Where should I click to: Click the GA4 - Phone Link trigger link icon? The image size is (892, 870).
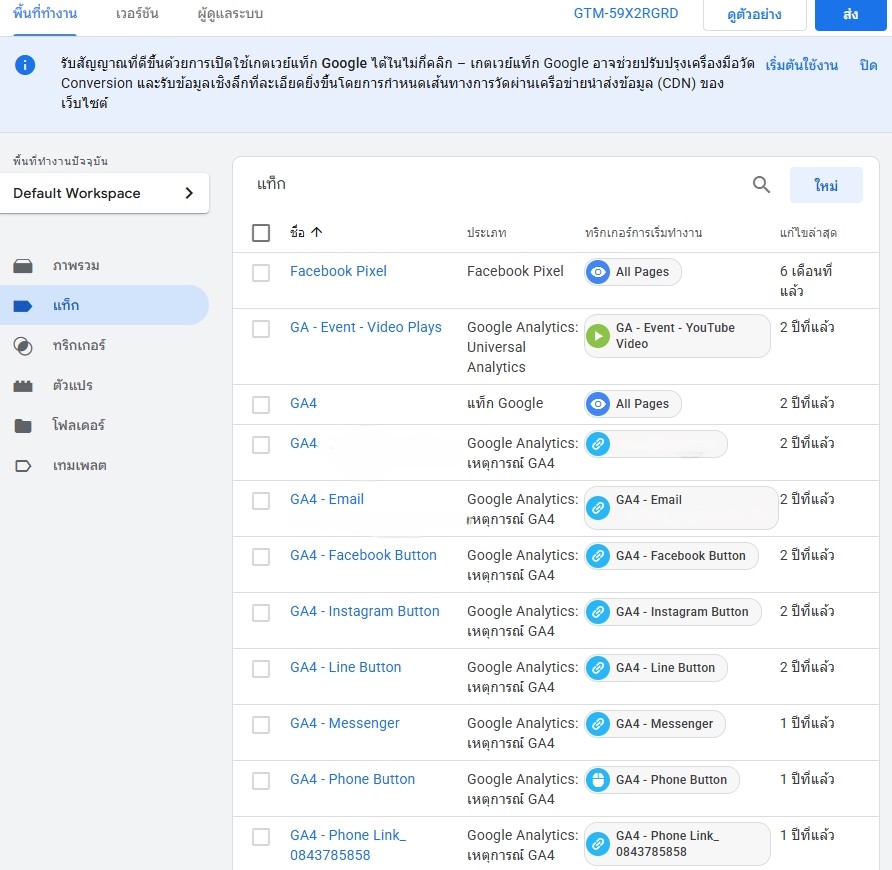[598, 844]
